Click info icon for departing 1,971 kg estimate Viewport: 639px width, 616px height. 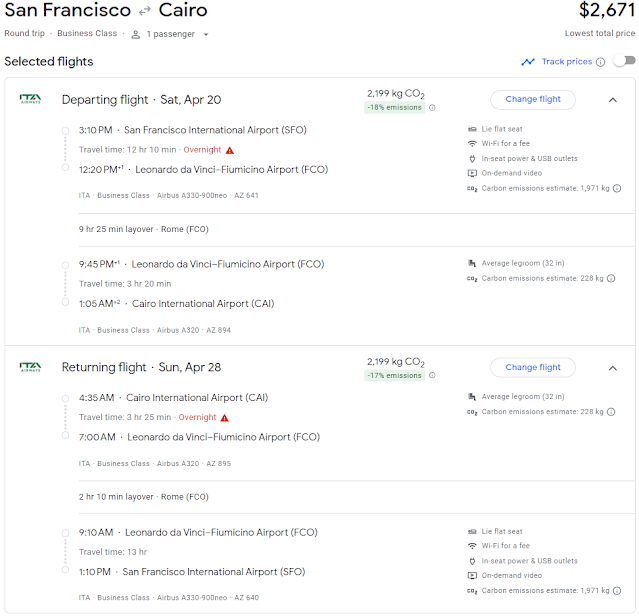coord(617,188)
